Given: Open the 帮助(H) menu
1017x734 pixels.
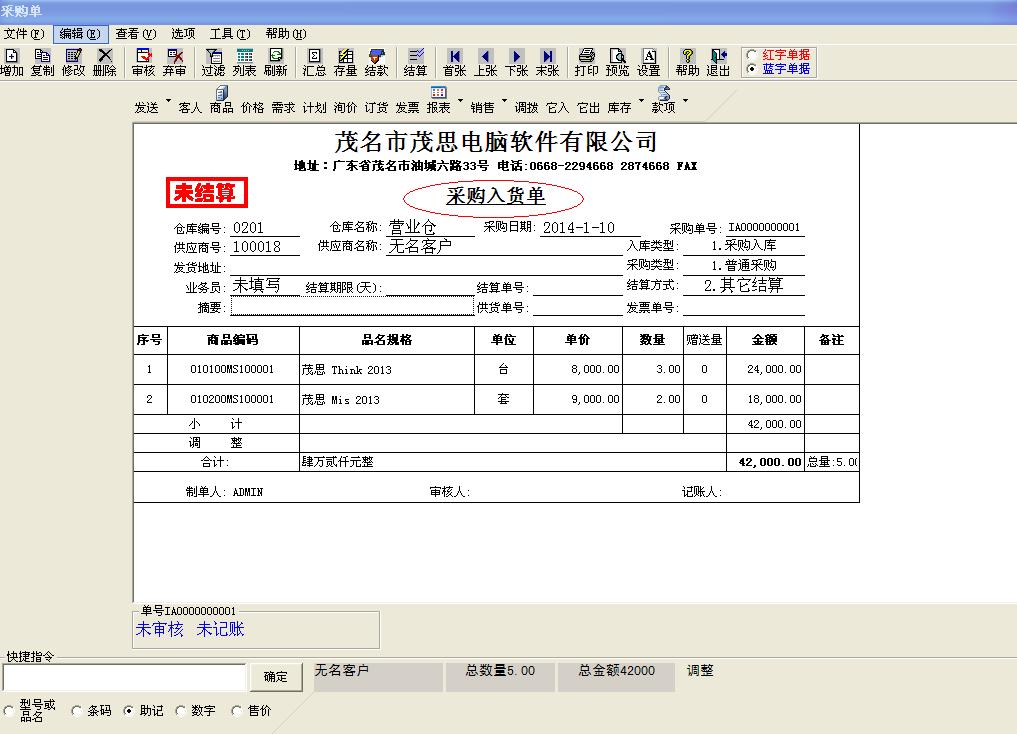Looking at the screenshot, I should 285,34.
